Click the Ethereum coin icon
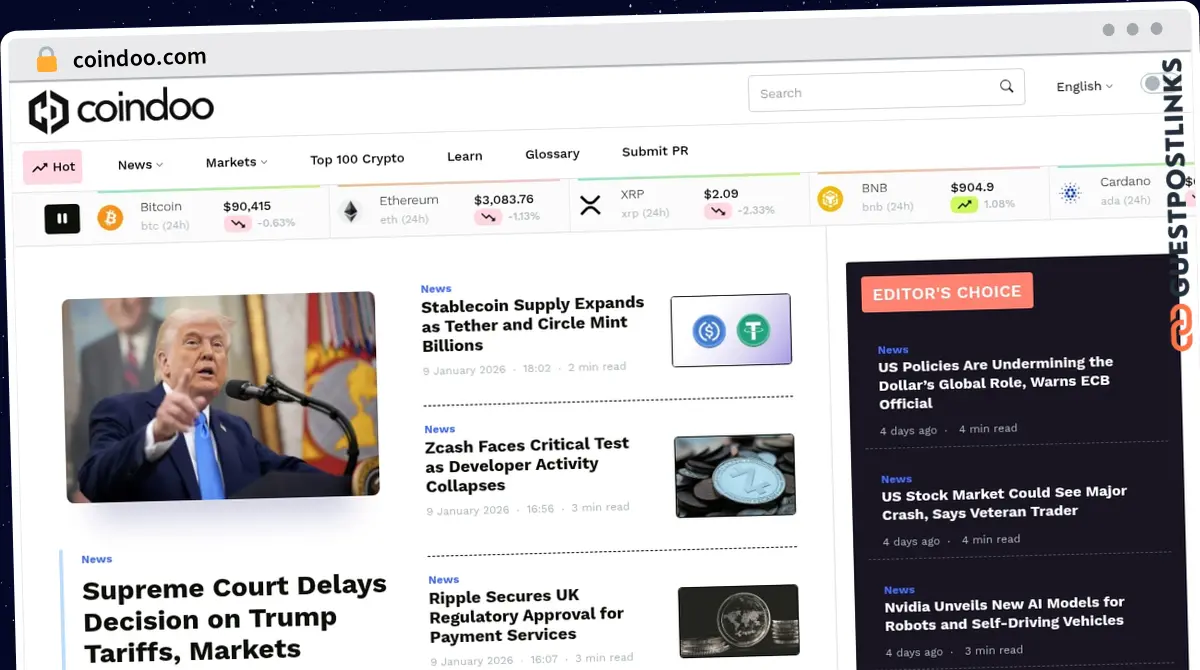This screenshot has height=670, width=1200. (x=350, y=211)
